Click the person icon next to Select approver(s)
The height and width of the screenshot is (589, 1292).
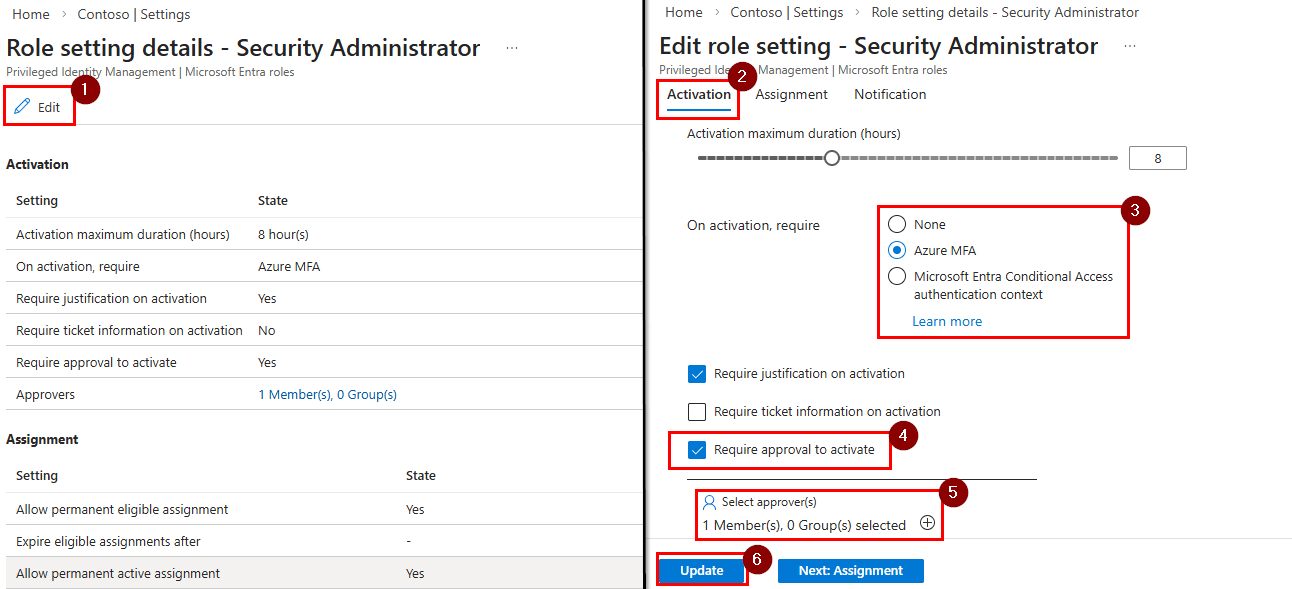(x=708, y=501)
